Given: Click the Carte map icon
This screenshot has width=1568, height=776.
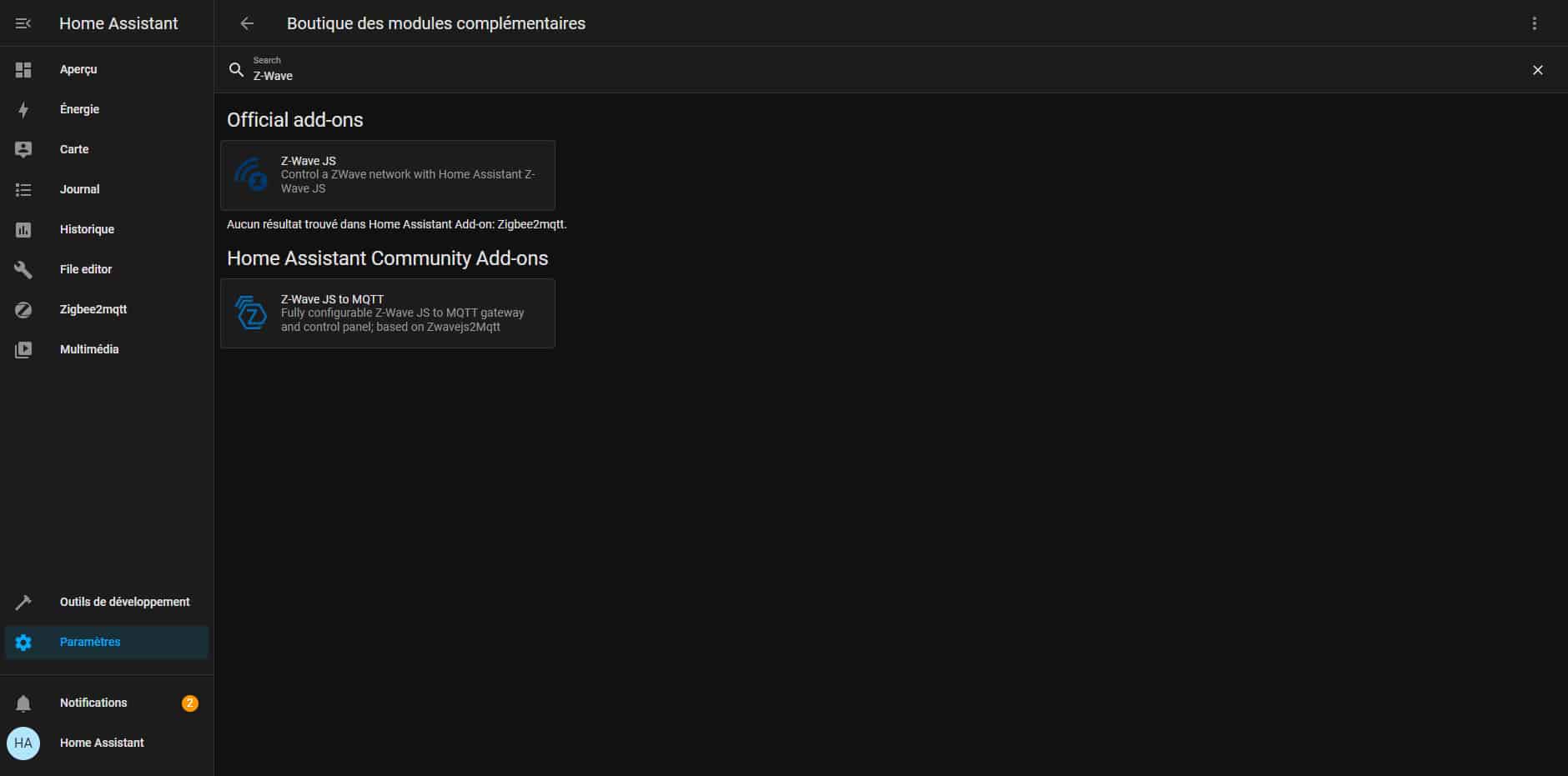Looking at the screenshot, I should 23,150.
